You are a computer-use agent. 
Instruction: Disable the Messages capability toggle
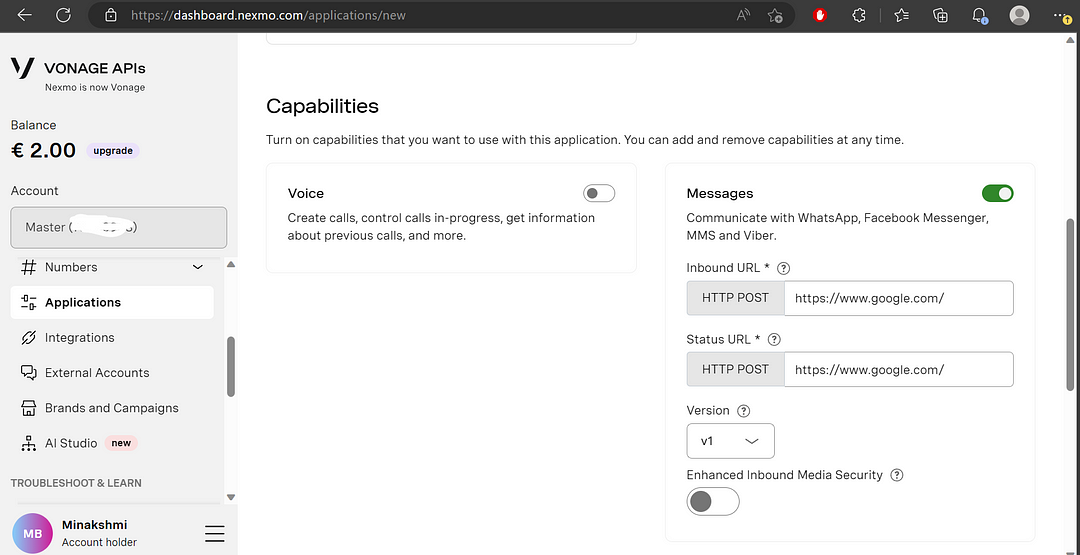point(997,193)
